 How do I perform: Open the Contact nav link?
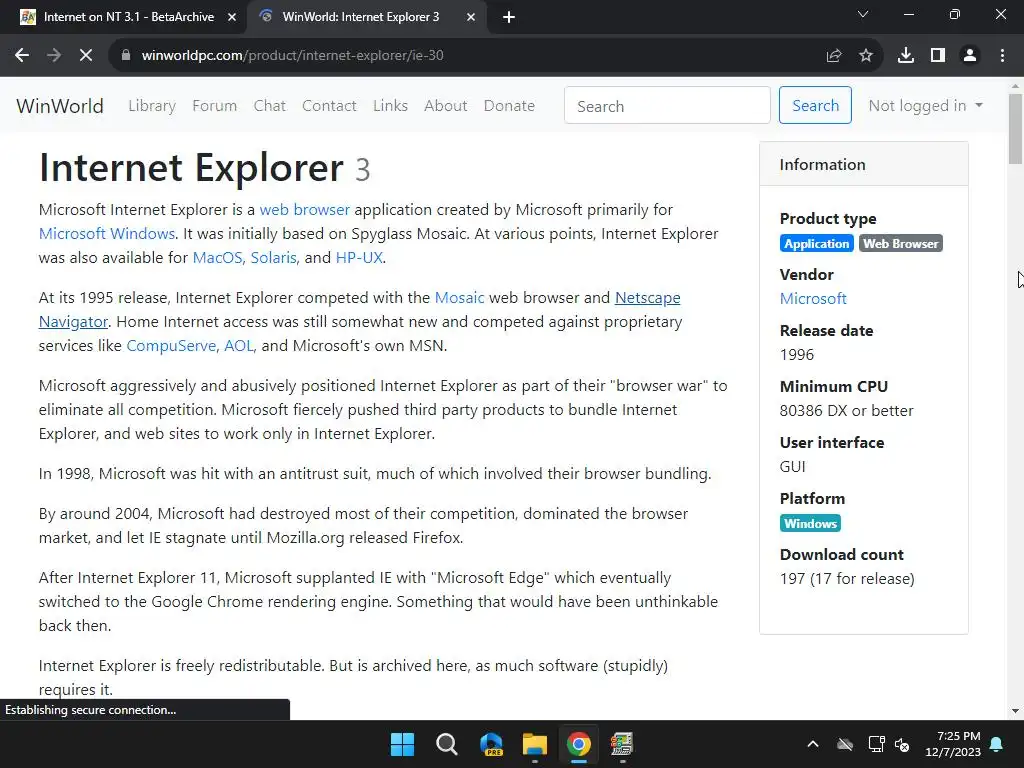click(x=329, y=106)
